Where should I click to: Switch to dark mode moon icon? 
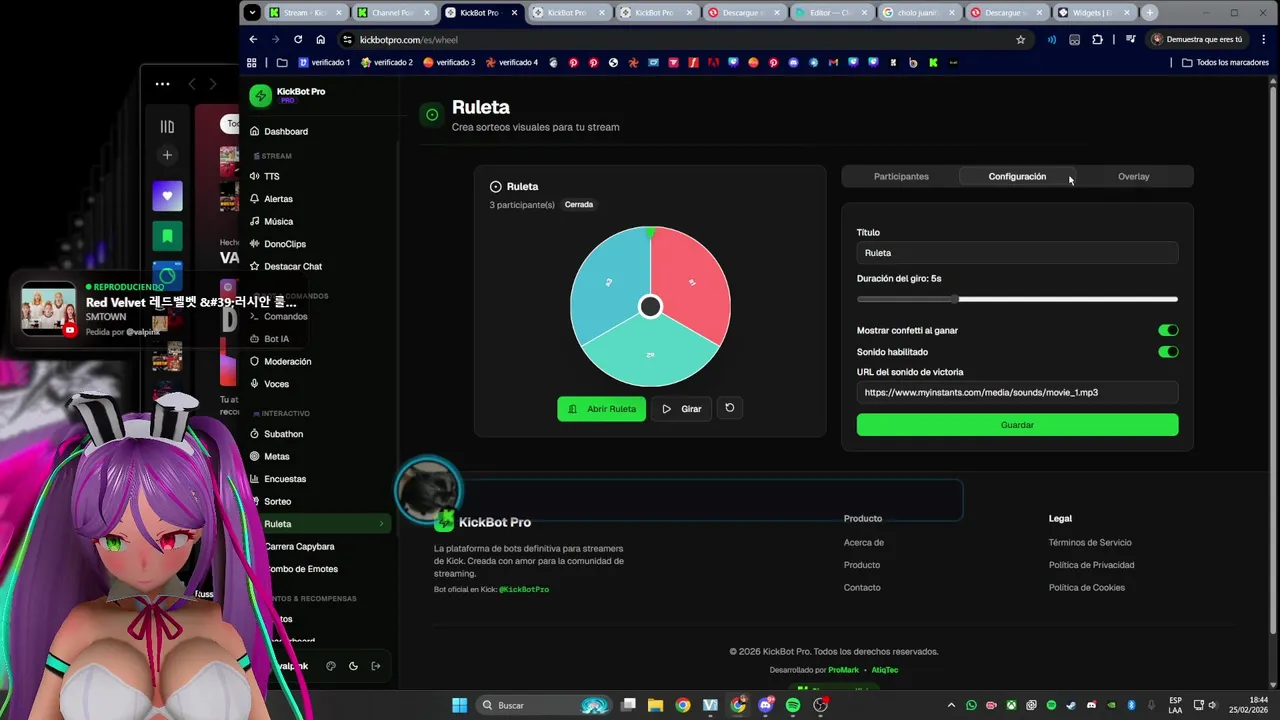click(353, 666)
